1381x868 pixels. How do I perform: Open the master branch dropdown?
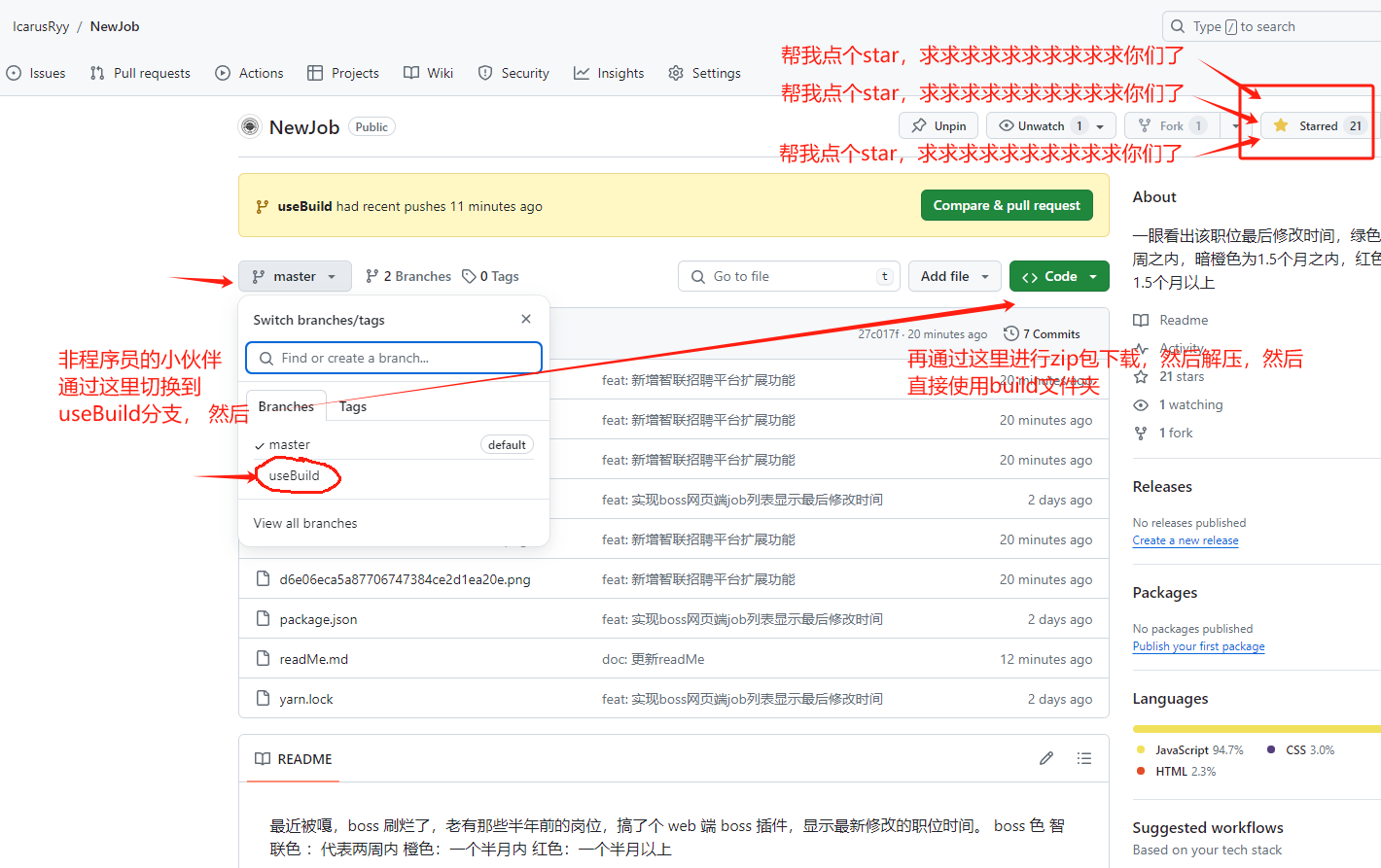click(x=295, y=276)
